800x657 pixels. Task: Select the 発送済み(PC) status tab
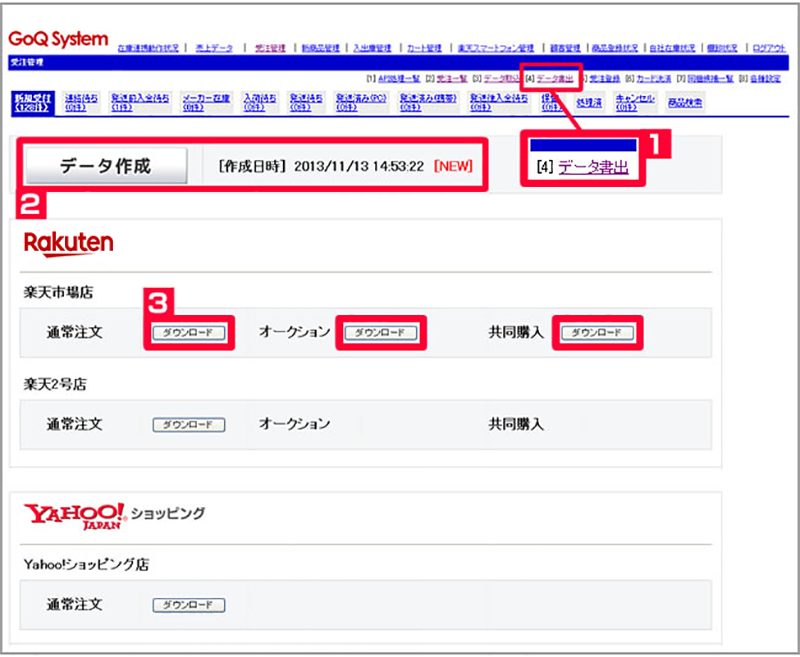361,103
